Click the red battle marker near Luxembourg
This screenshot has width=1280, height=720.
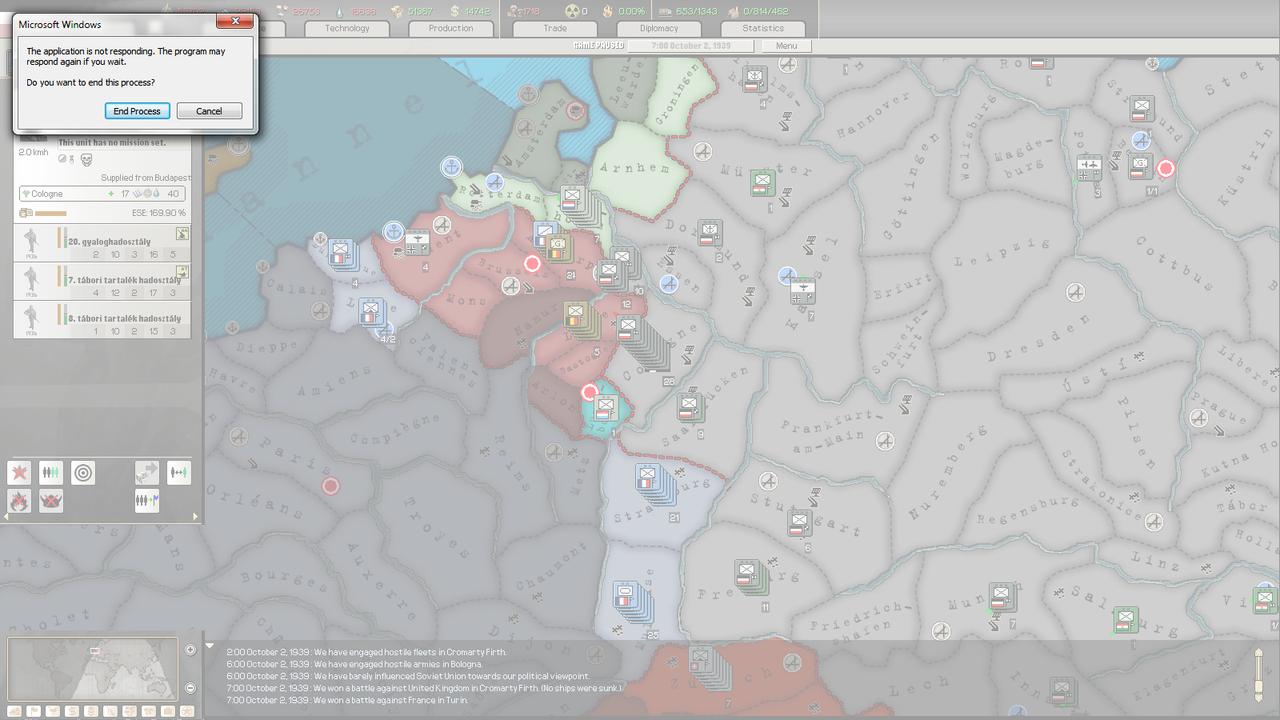(590, 391)
